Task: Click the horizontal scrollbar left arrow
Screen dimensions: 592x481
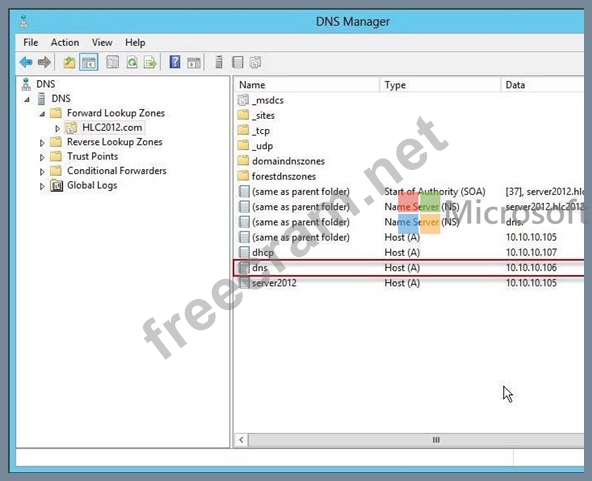Action: 241,440
